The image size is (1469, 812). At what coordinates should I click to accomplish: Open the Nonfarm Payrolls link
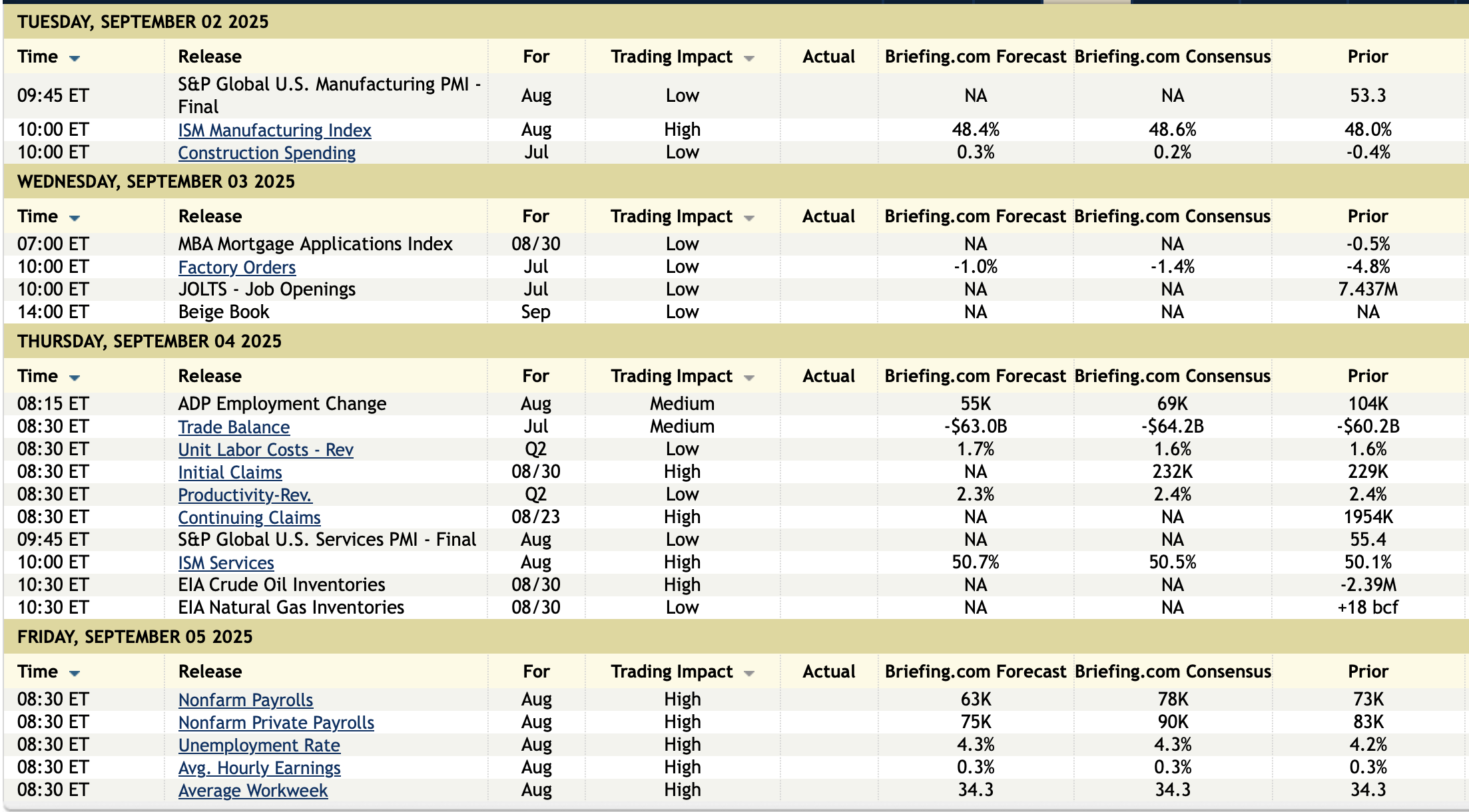pyautogui.click(x=245, y=700)
